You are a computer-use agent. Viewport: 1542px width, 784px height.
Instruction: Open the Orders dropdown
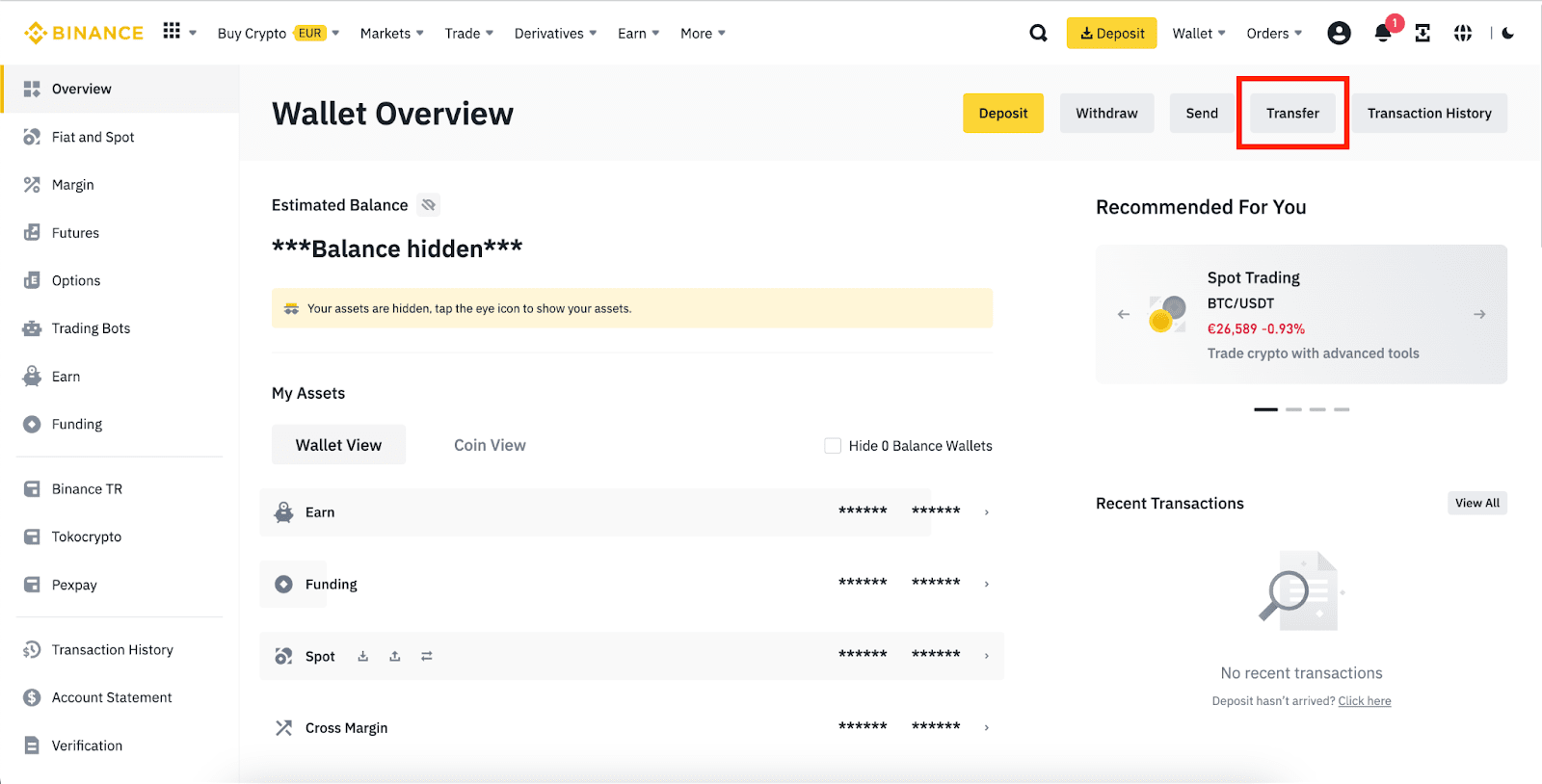point(1274,33)
